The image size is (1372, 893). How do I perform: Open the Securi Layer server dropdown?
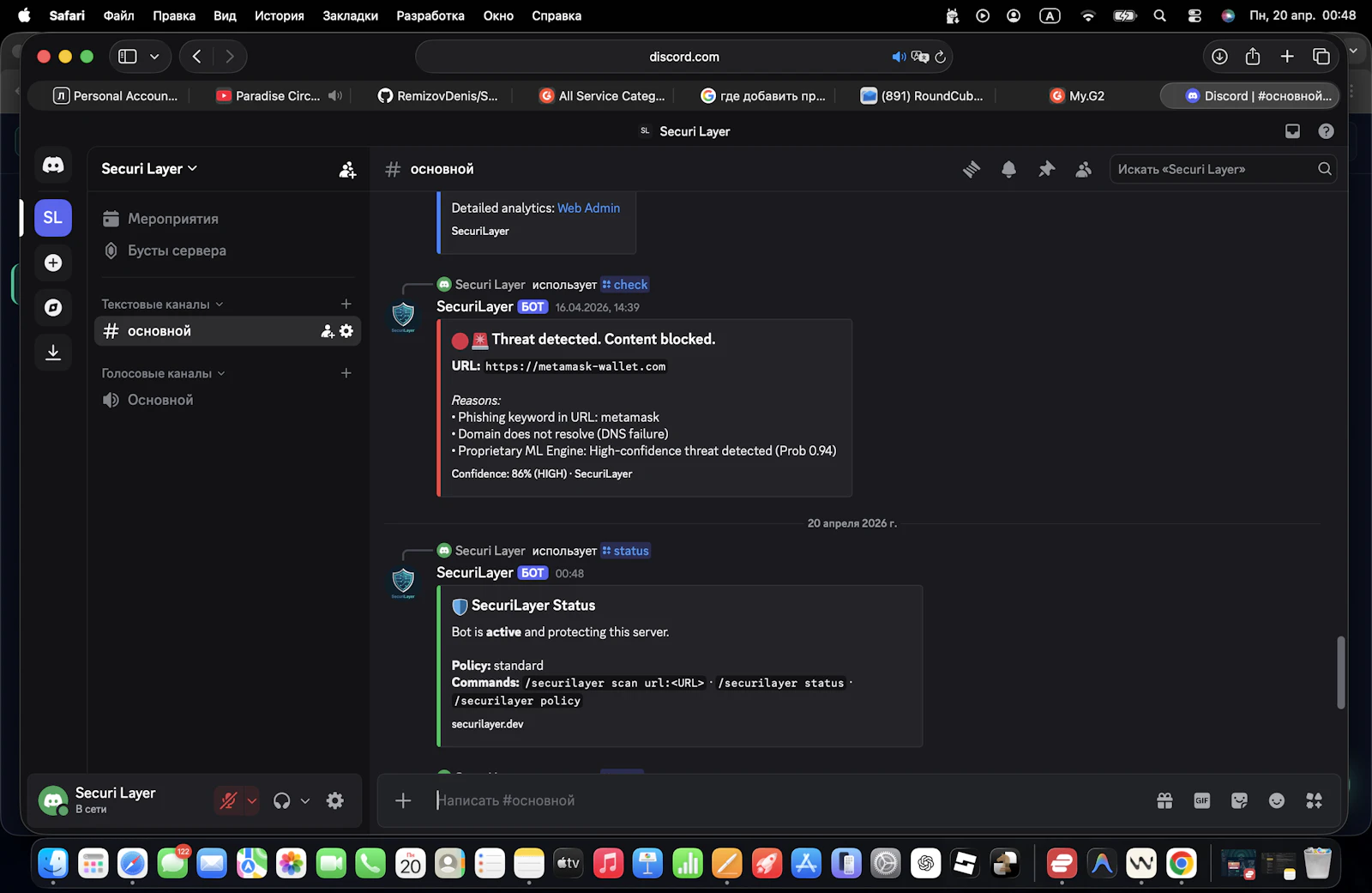[x=148, y=168]
